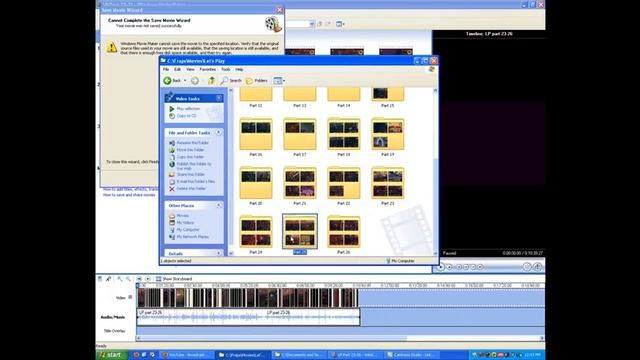Open the Edit menu in Explorer
This screenshot has width=640, height=360.
click(177, 69)
